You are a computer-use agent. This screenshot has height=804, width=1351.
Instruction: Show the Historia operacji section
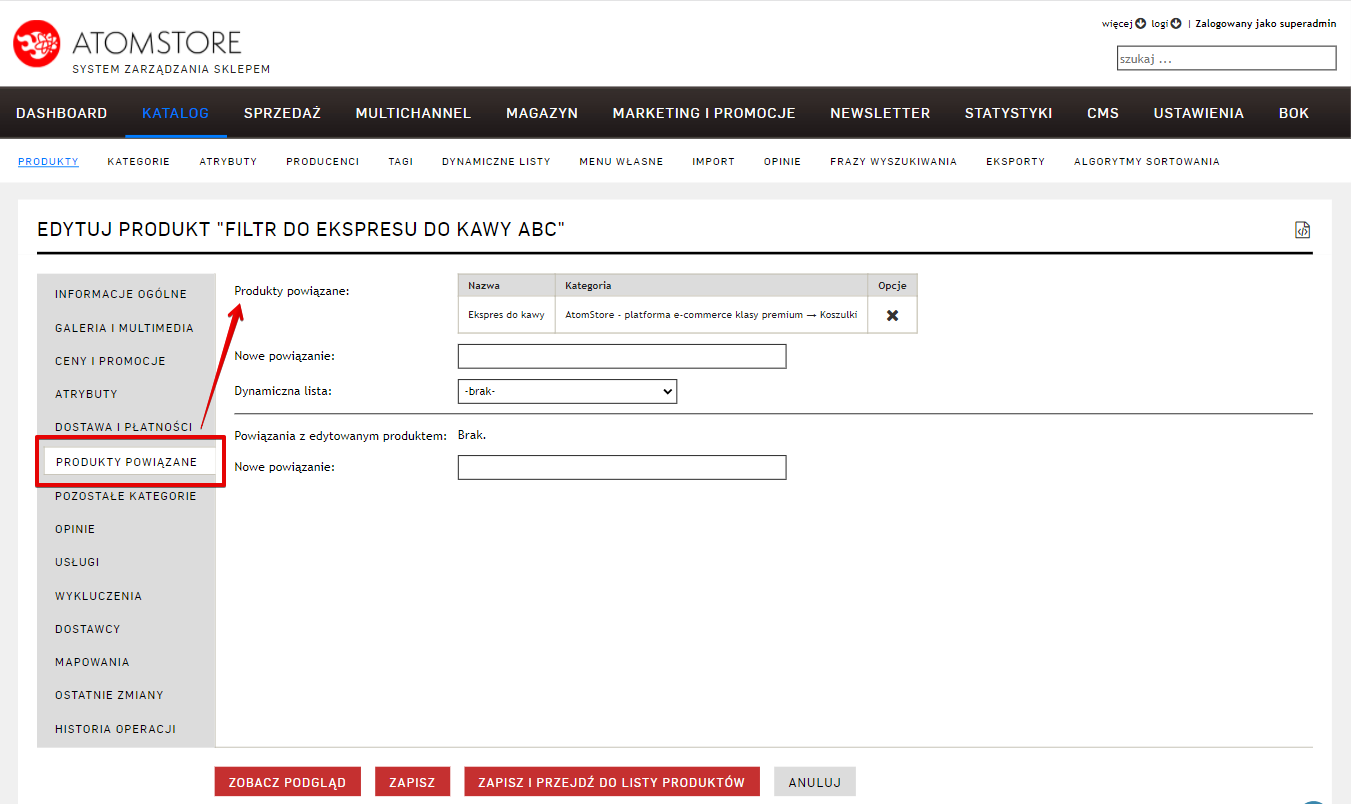115,729
